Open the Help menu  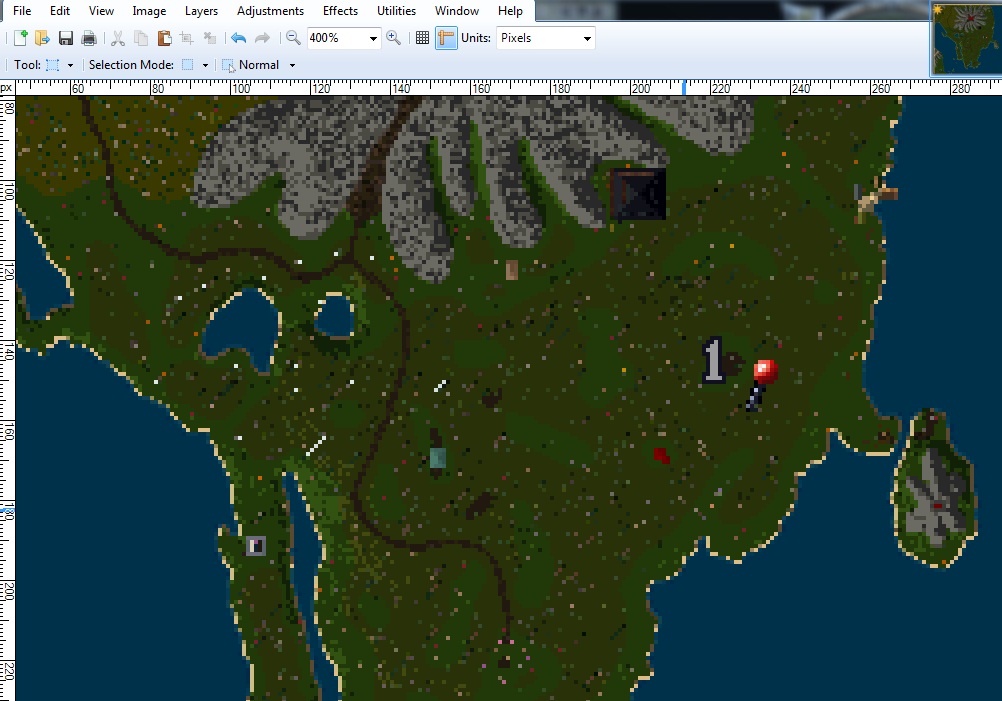pyautogui.click(x=510, y=11)
